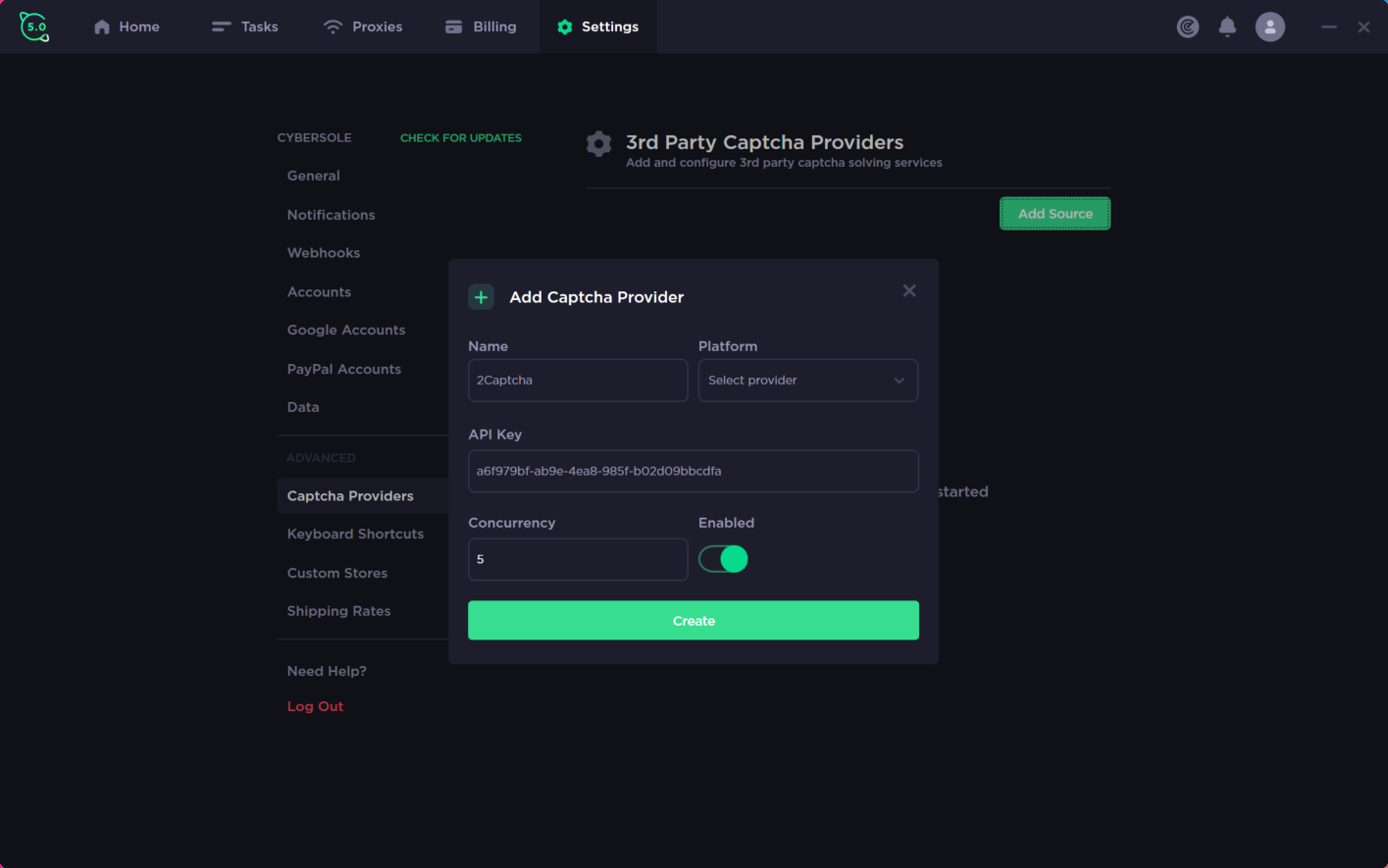
Task: Focus the API Key input field
Action: 694,471
